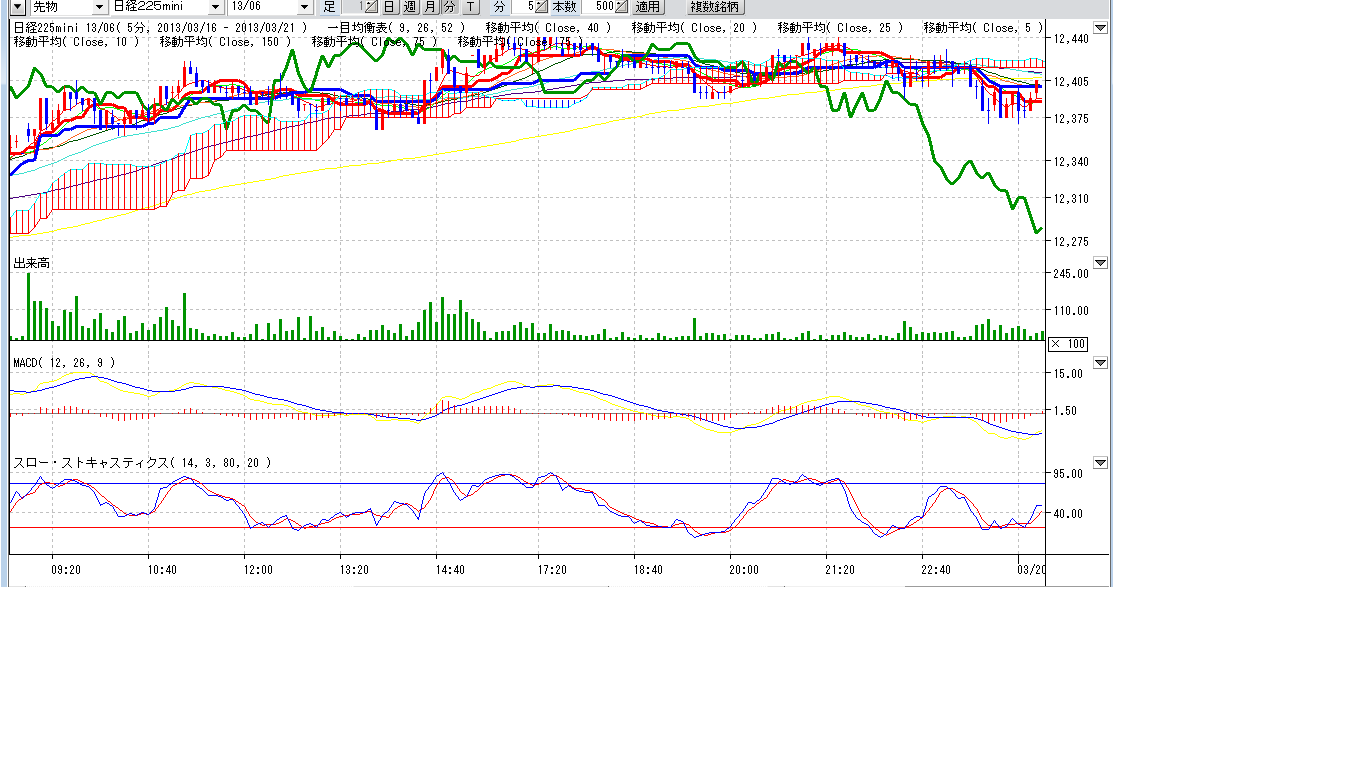Expand the 13/06 contract month dropdown

[x=304, y=7]
